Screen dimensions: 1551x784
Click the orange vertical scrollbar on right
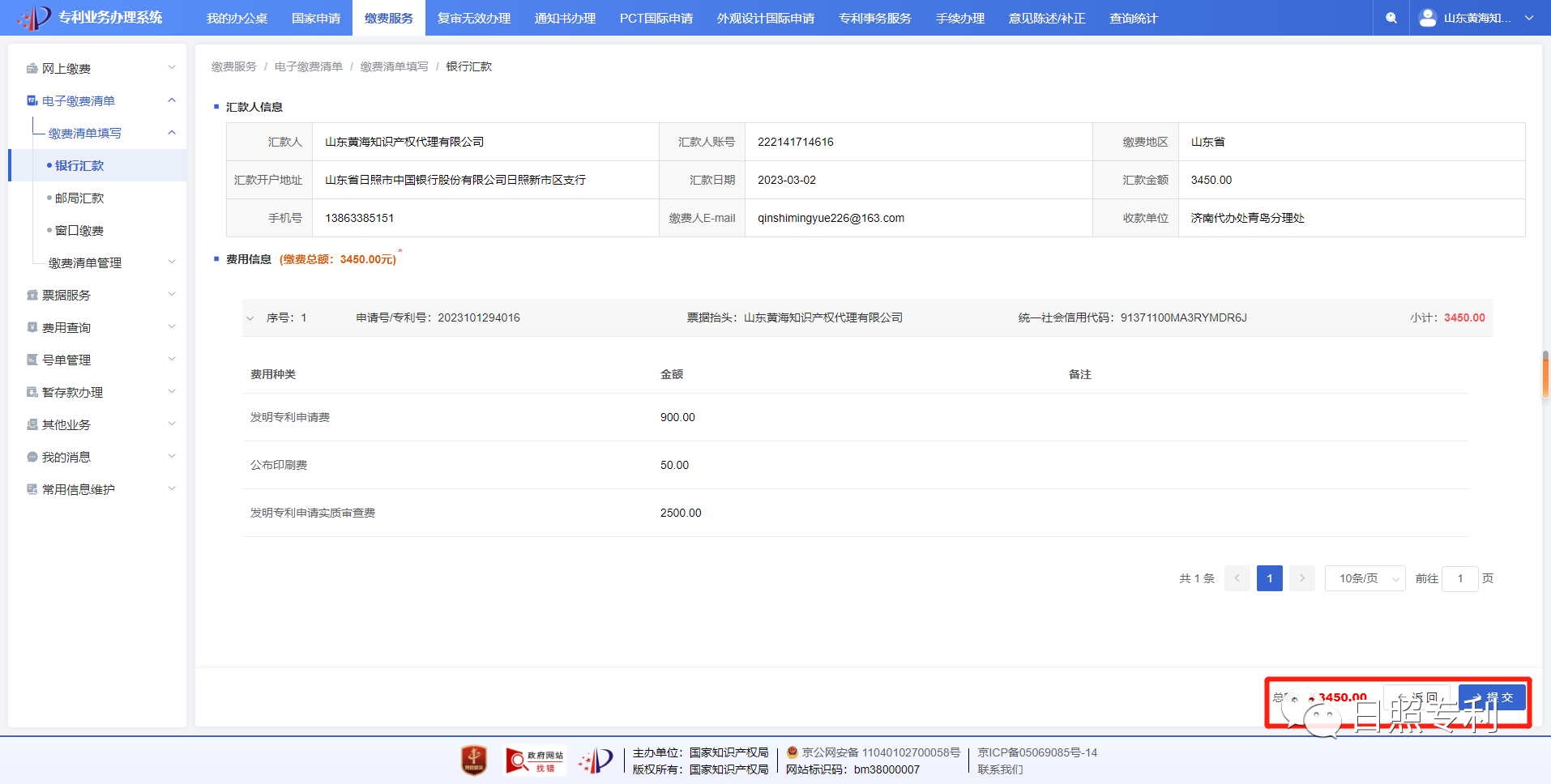1545,375
